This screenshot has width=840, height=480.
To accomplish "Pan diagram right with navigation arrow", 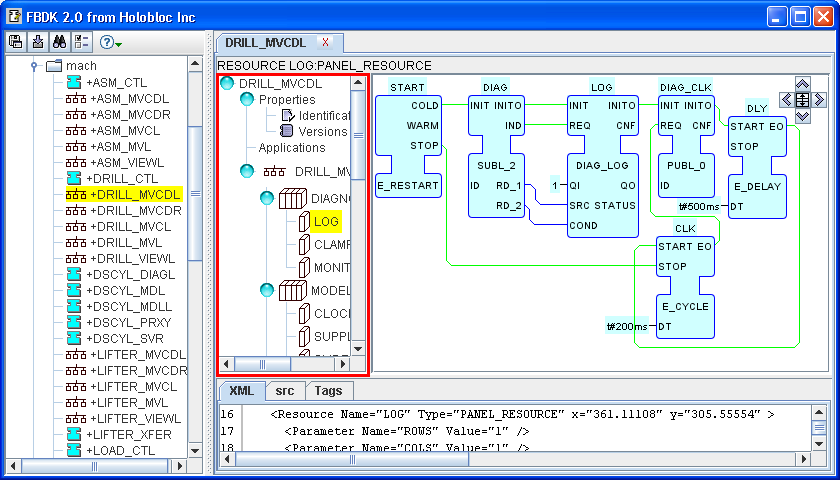I will coord(818,100).
